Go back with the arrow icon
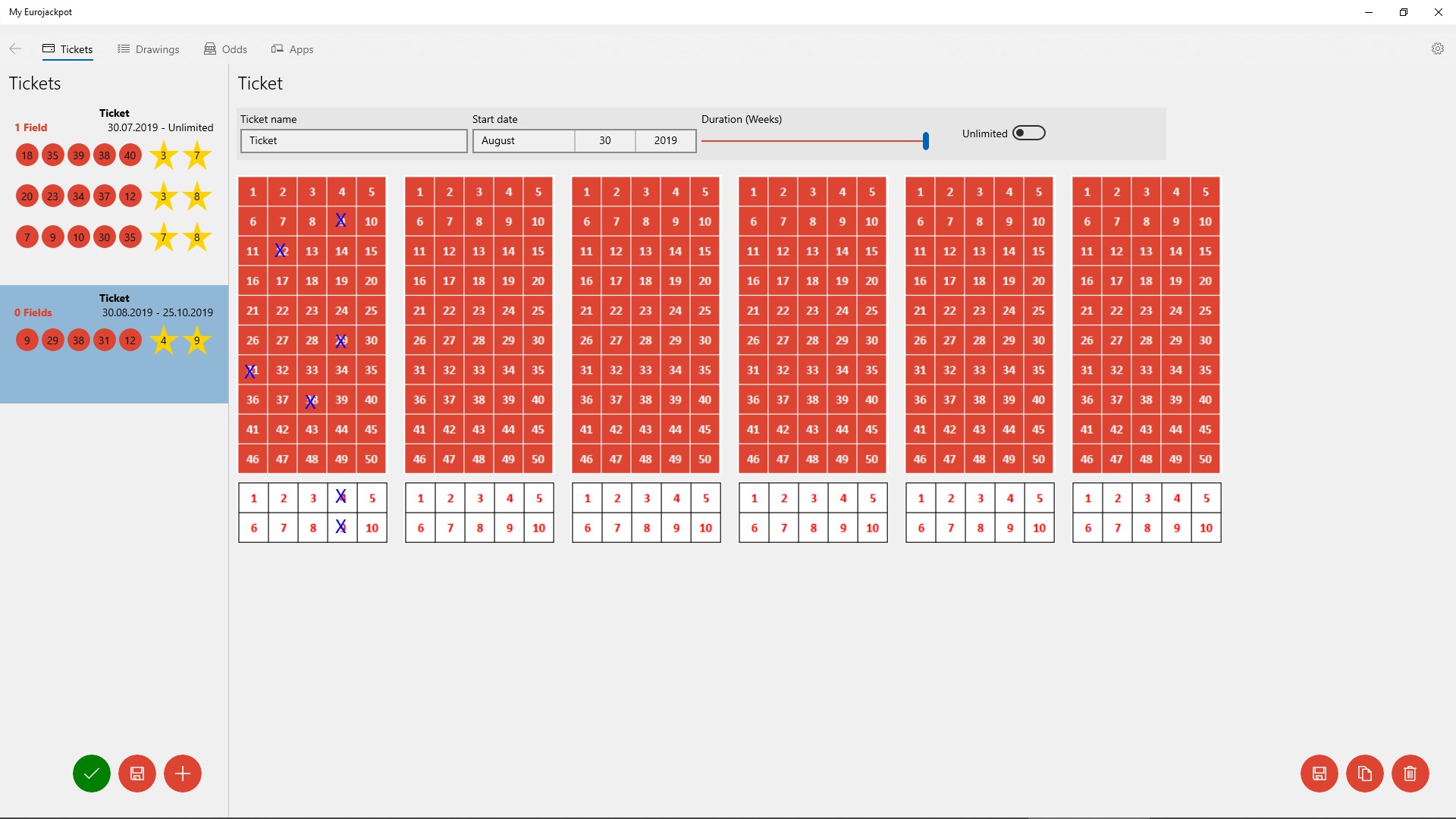1456x819 pixels. [15, 49]
